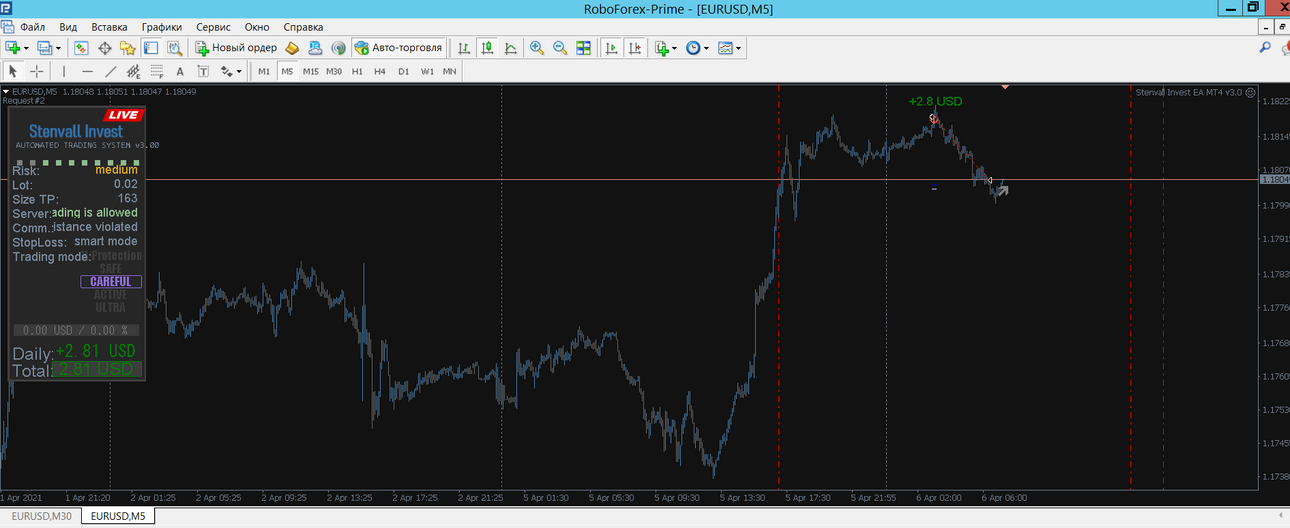Draw a vertical line tool
This screenshot has height=528, width=1290.
point(64,71)
